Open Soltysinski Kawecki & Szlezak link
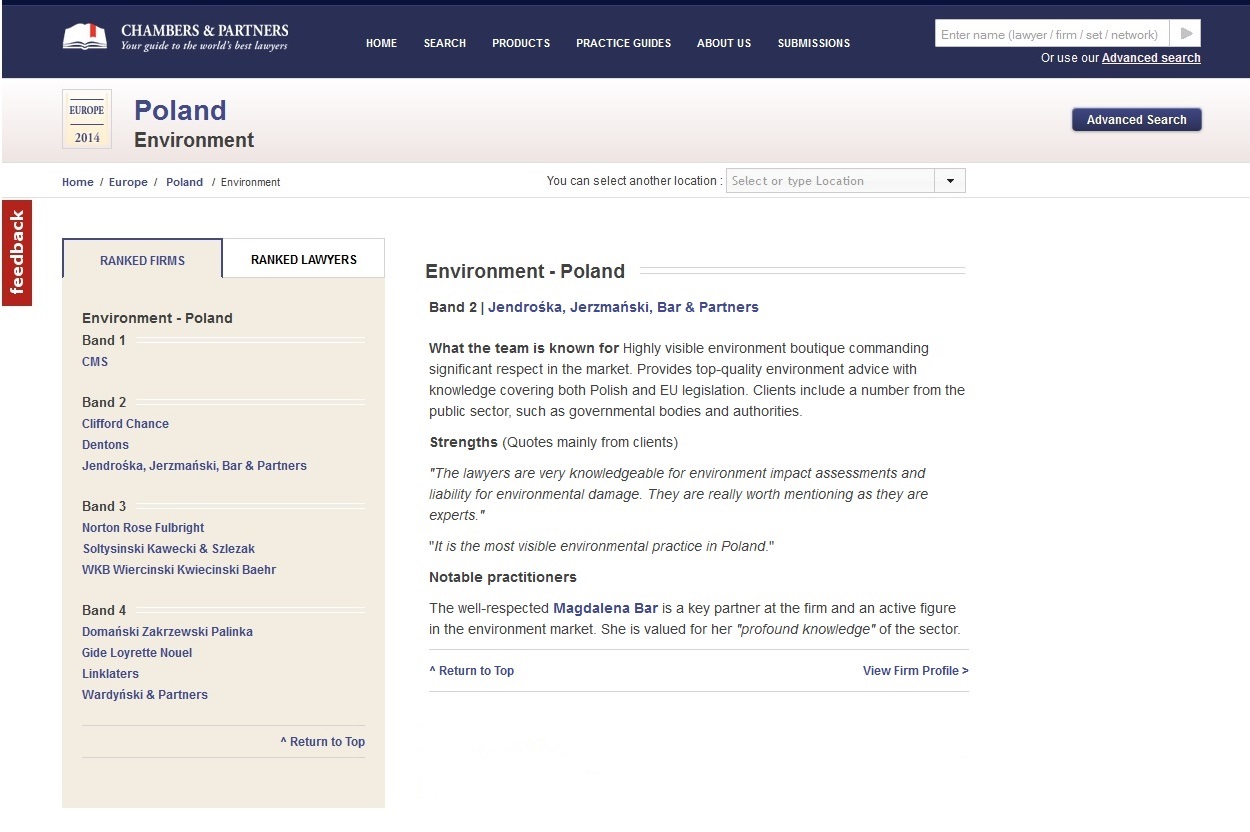 [x=169, y=549]
